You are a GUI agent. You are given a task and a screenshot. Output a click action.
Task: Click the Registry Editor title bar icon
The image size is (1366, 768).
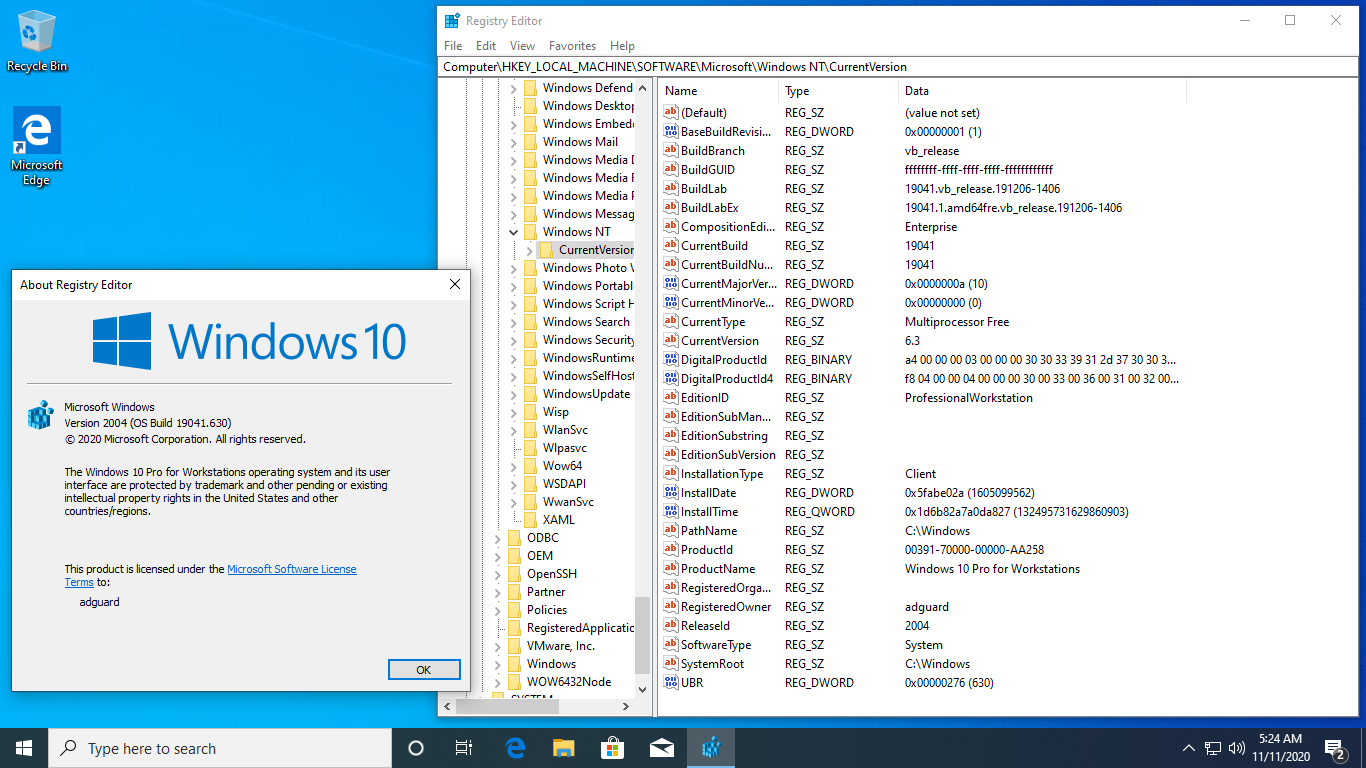point(453,20)
